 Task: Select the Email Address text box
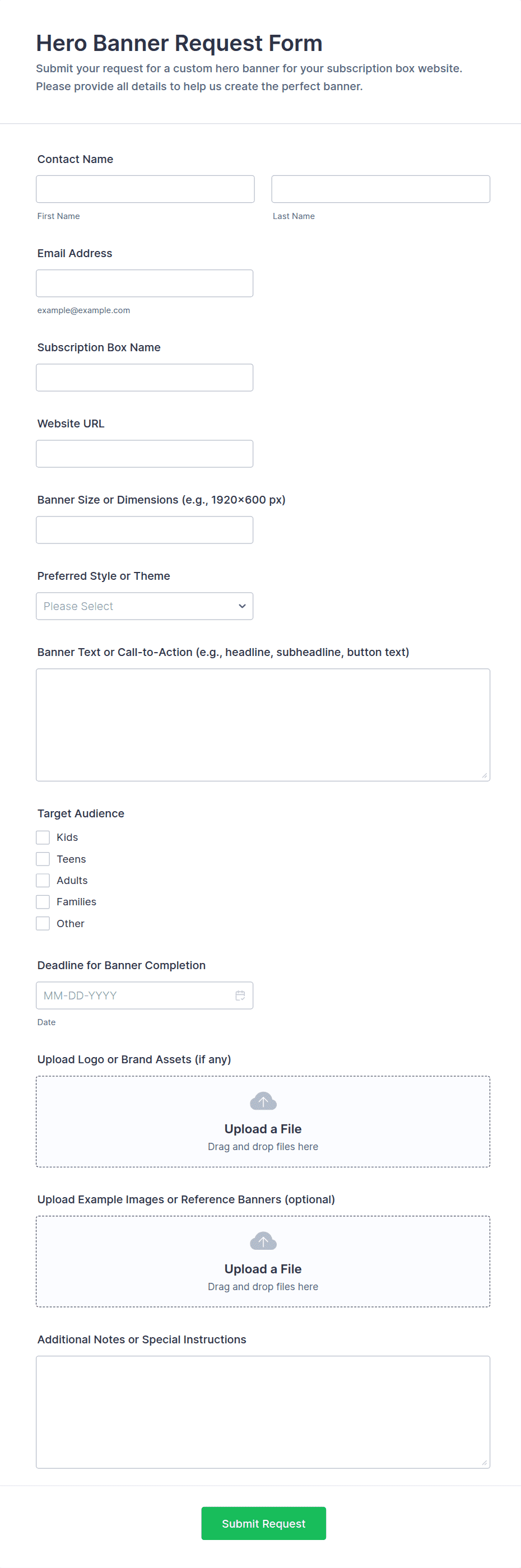[144, 283]
